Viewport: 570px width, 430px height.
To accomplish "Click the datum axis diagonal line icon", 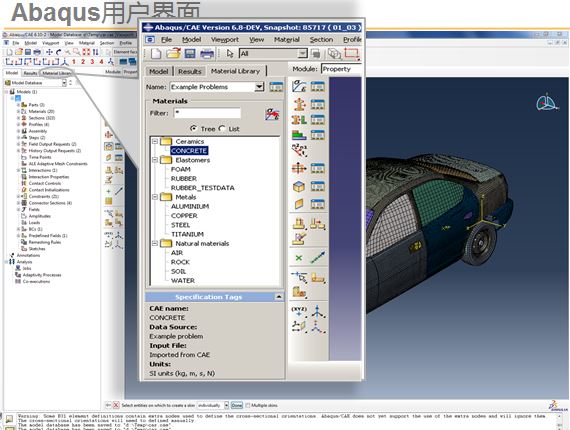I will click(317, 257).
